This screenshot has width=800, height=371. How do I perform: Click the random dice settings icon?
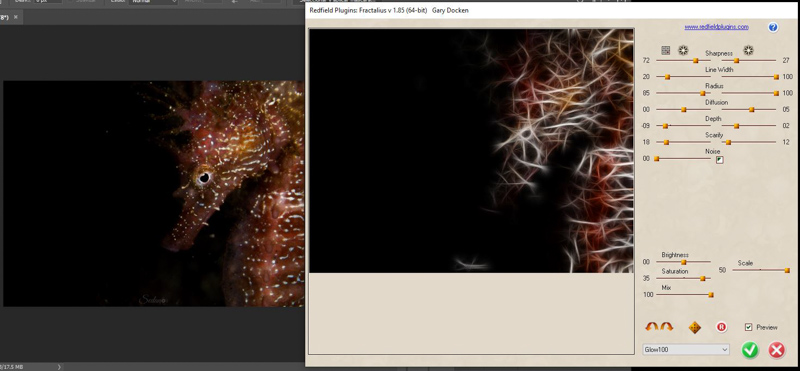pyautogui.click(x=694, y=328)
